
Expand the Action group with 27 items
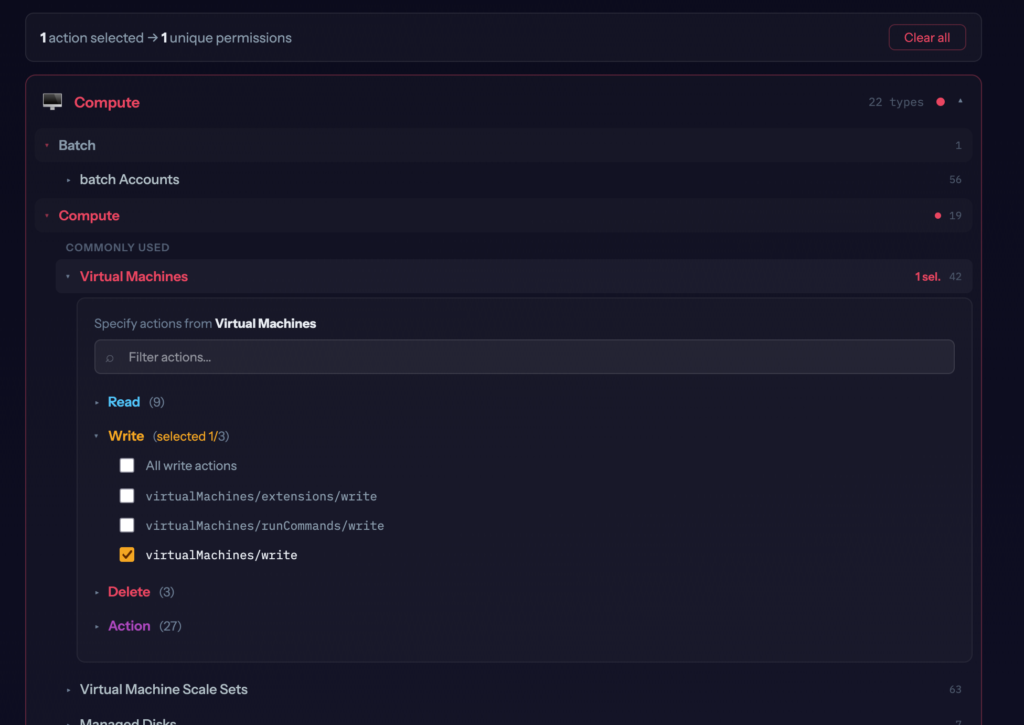point(129,626)
